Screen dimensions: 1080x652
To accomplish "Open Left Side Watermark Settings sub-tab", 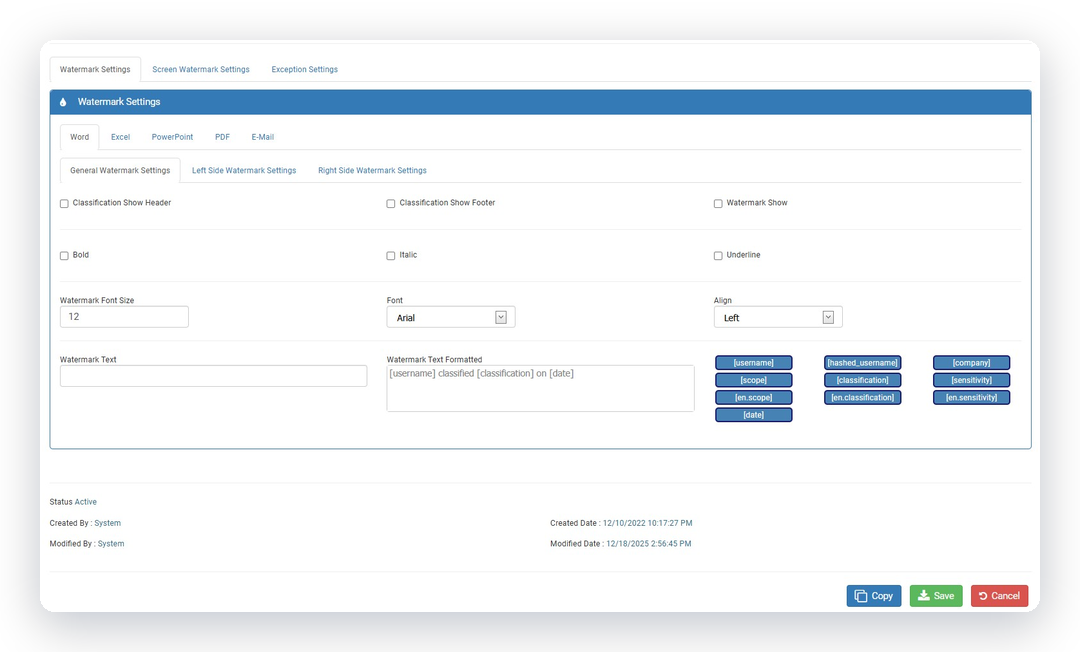I will (x=244, y=170).
